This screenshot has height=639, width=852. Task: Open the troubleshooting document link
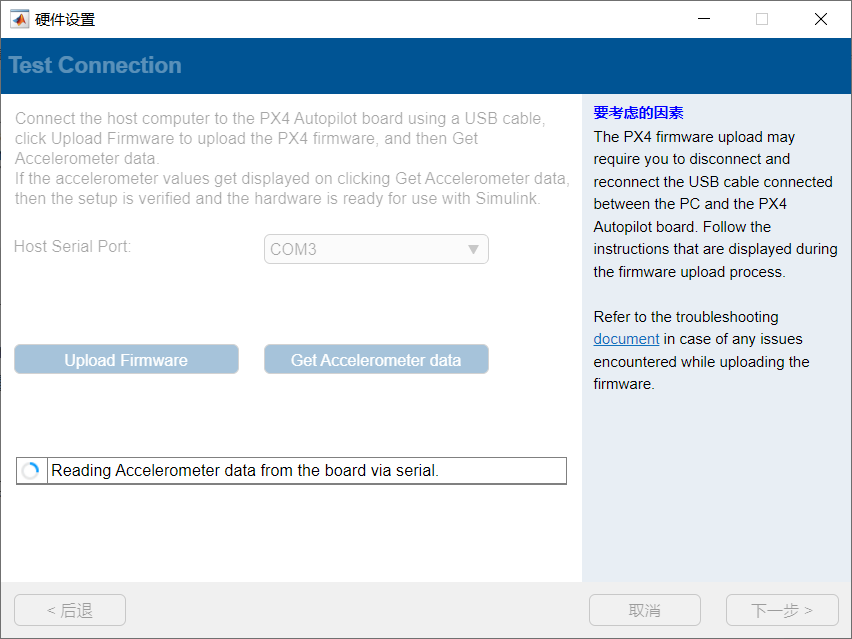click(626, 339)
